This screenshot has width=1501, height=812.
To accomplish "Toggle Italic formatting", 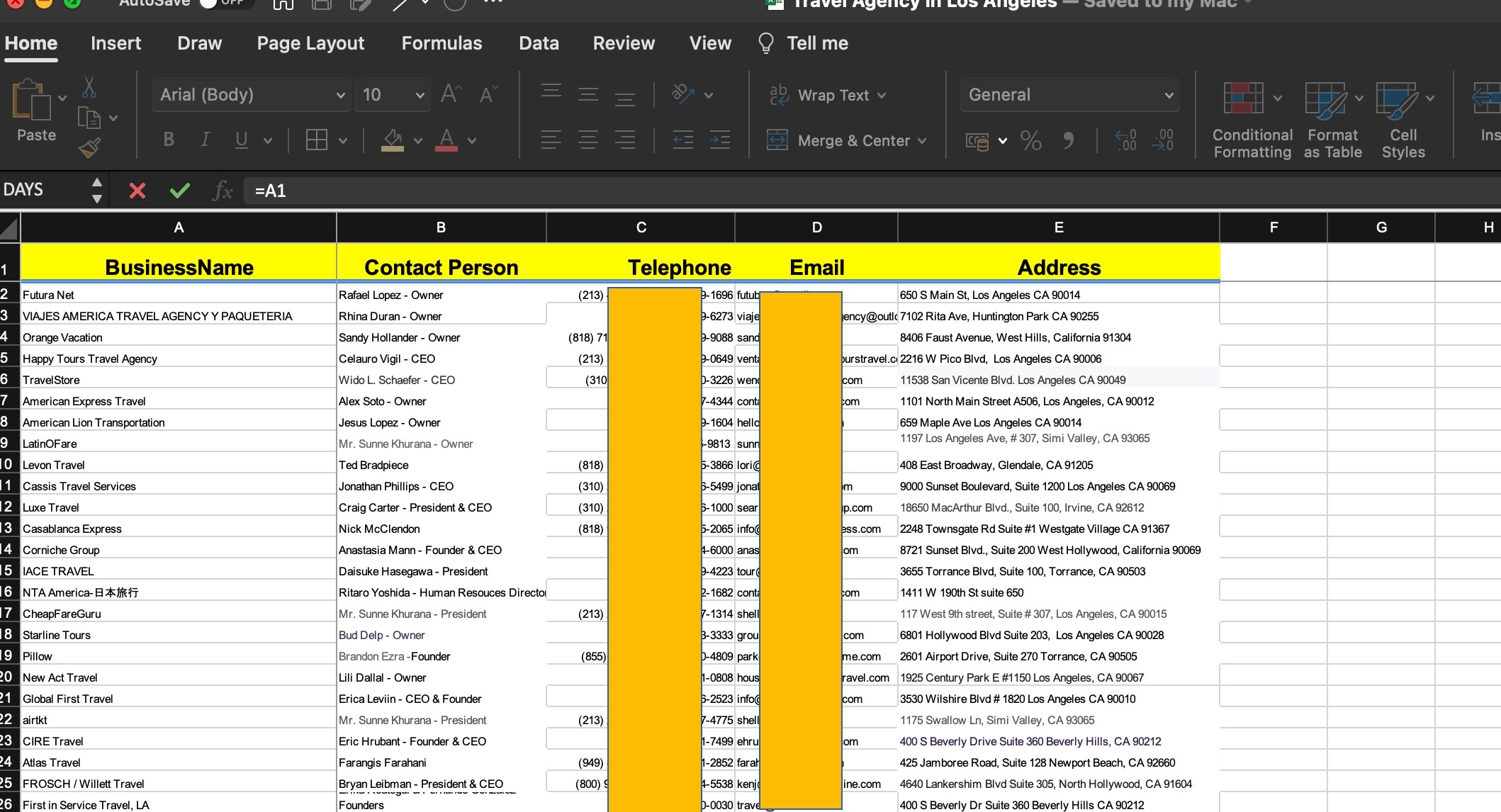I will tap(205, 140).
